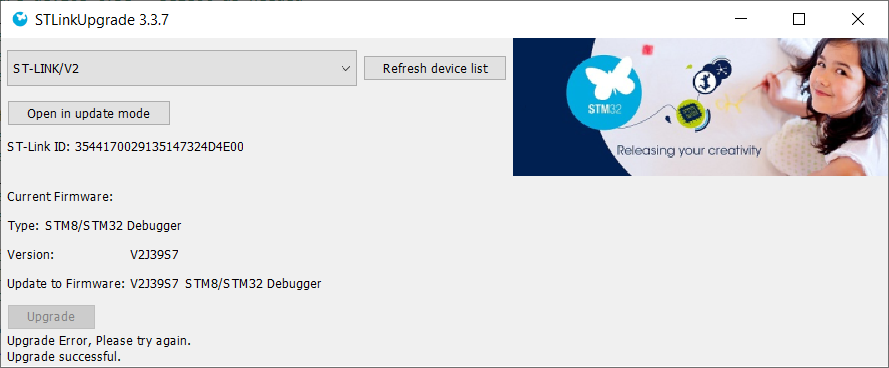Maximize the STLinkUpgrade window
The width and height of the screenshot is (889, 368).
[799, 19]
